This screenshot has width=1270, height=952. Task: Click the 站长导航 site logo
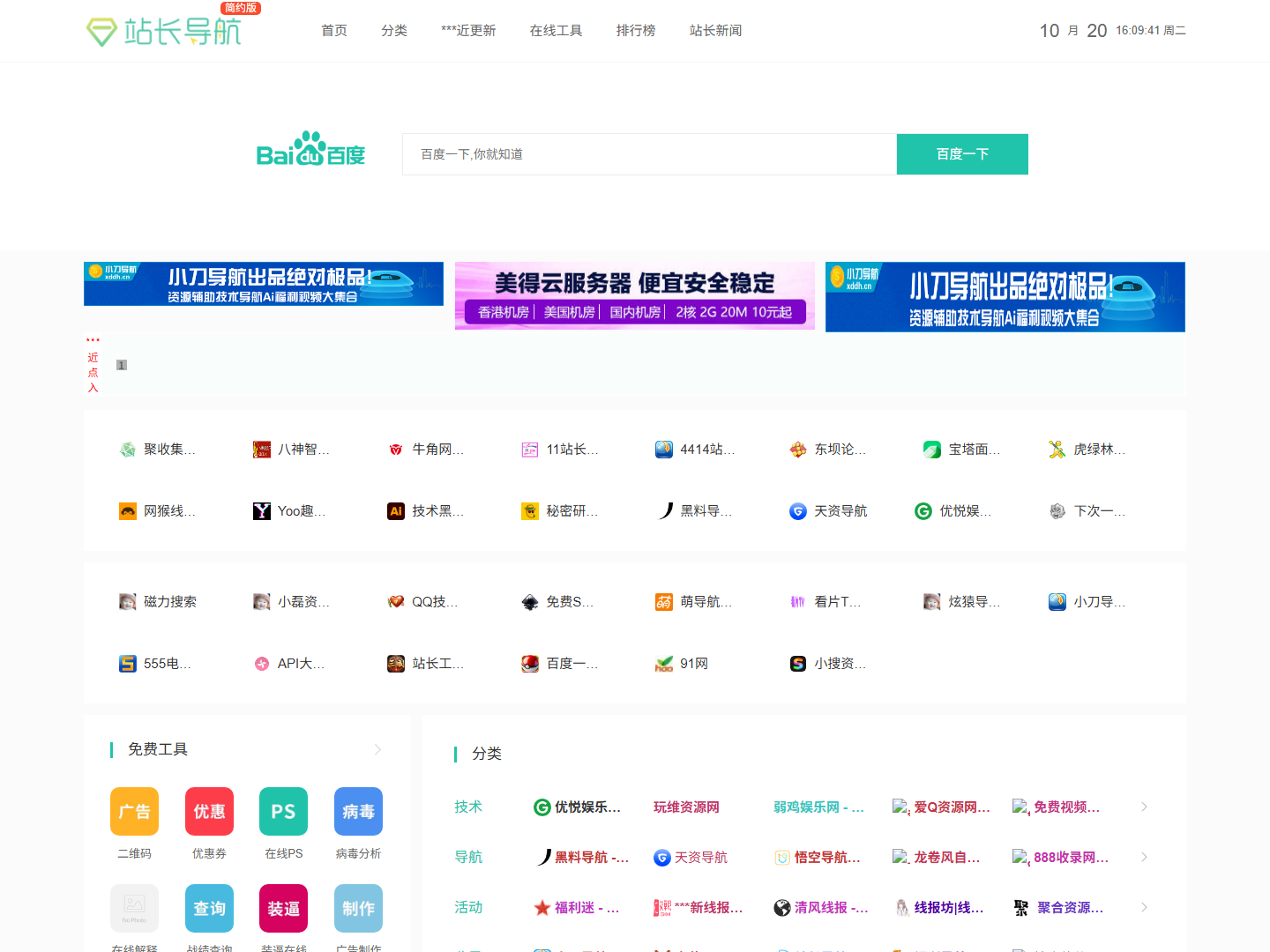click(164, 31)
